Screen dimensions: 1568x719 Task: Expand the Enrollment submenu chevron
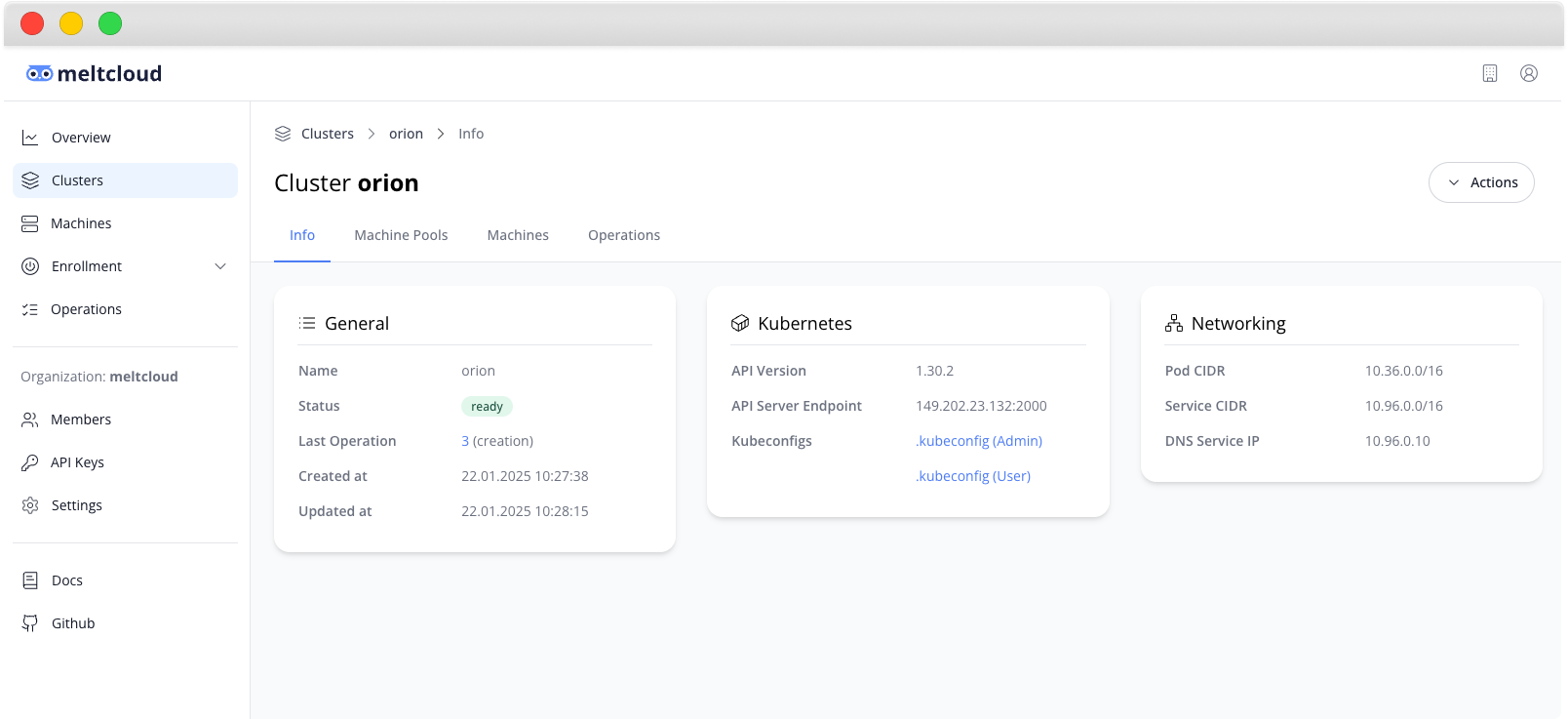(220, 266)
